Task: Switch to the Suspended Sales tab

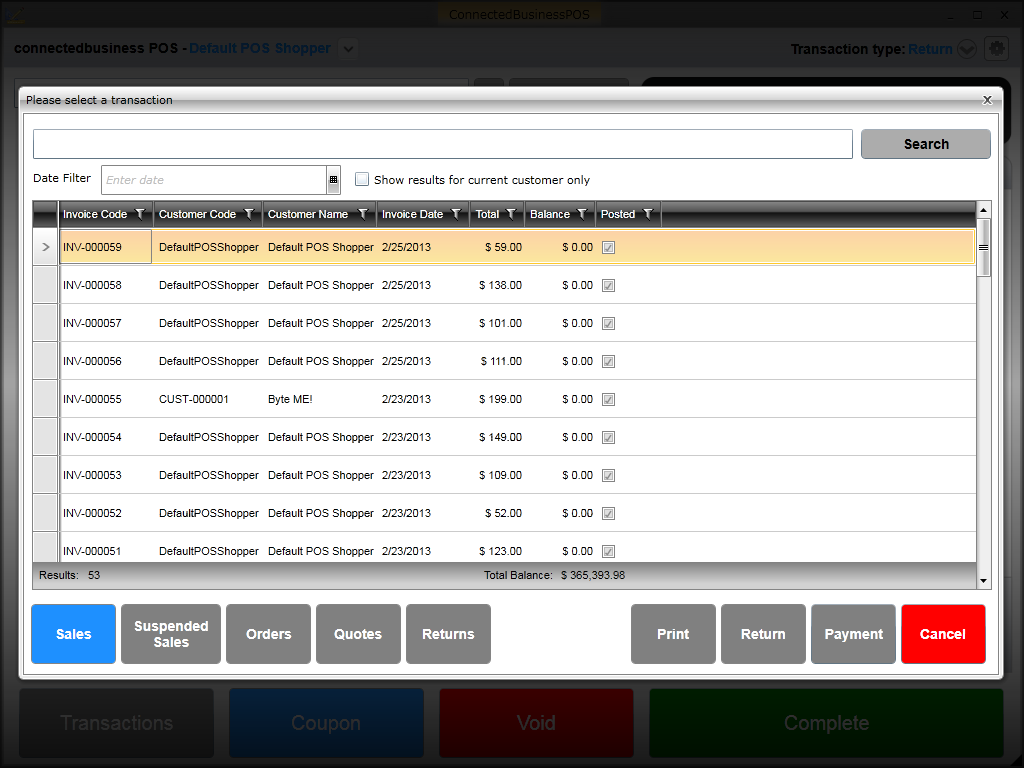Action: pyautogui.click(x=171, y=634)
